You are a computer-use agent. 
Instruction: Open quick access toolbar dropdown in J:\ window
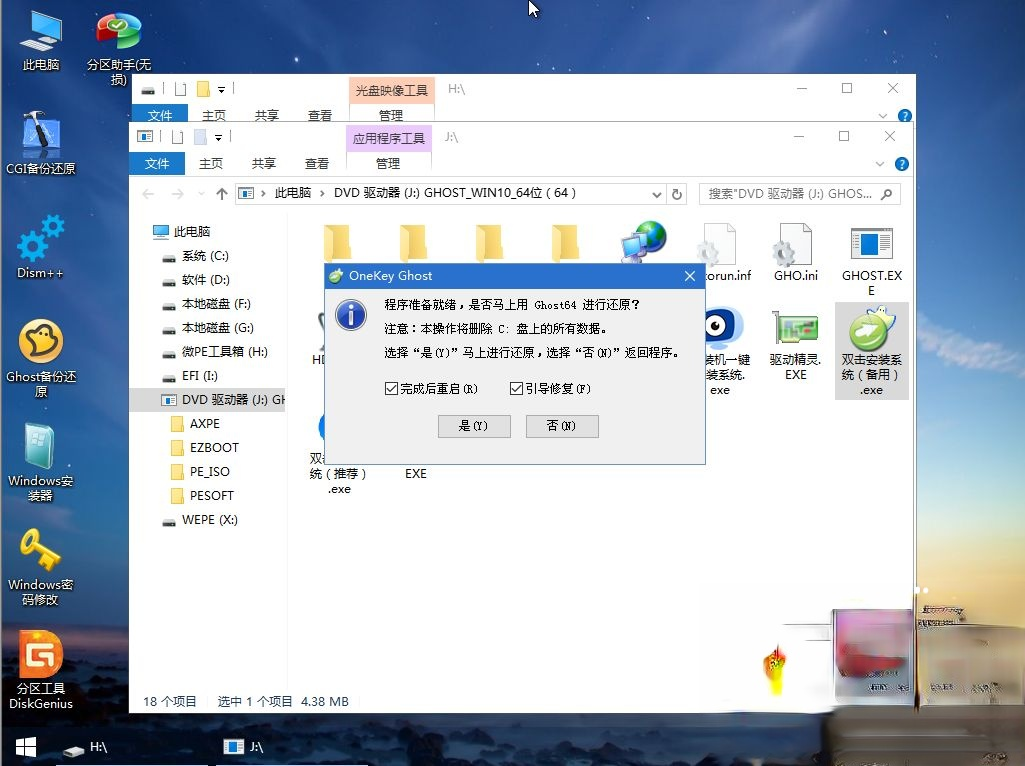pyautogui.click(x=218, y=137)
